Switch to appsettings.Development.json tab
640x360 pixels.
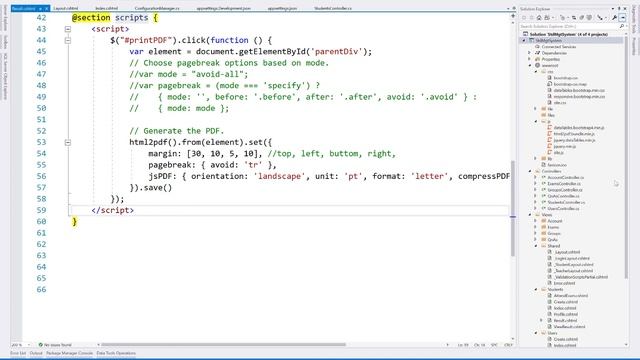coord(224,8)
